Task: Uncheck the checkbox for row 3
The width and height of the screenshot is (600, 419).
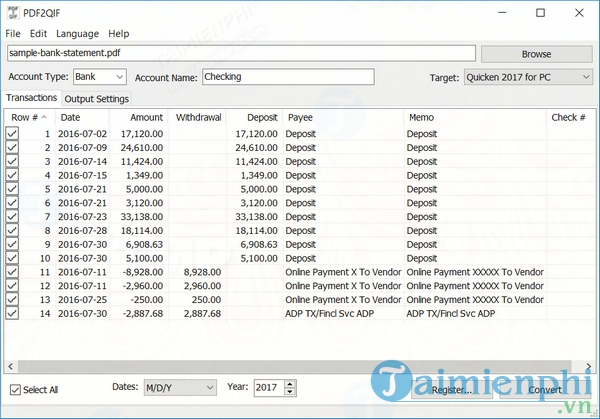Action: tap(12, 161)
